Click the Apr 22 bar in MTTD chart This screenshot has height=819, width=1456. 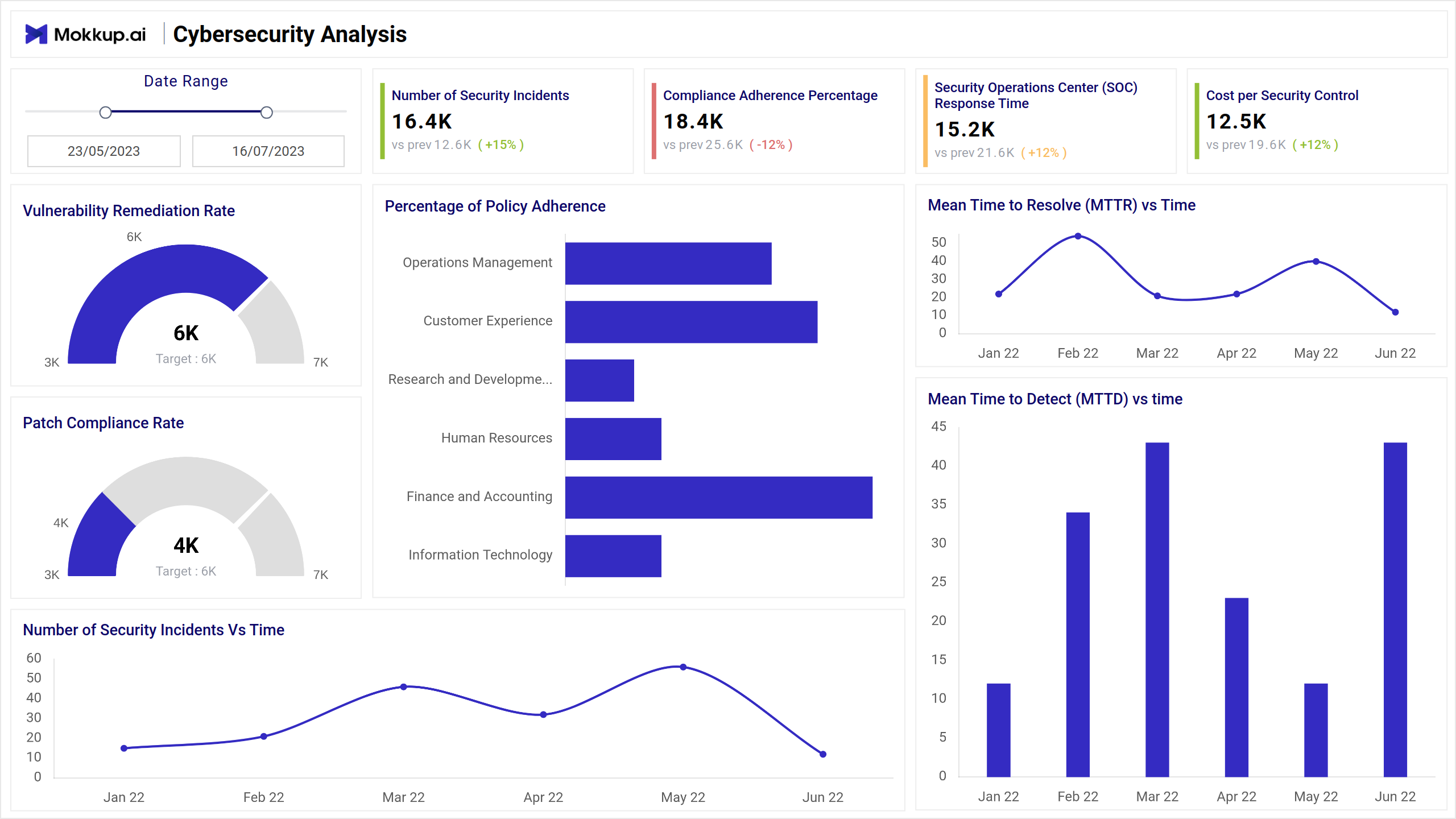tap(1236, 687)
